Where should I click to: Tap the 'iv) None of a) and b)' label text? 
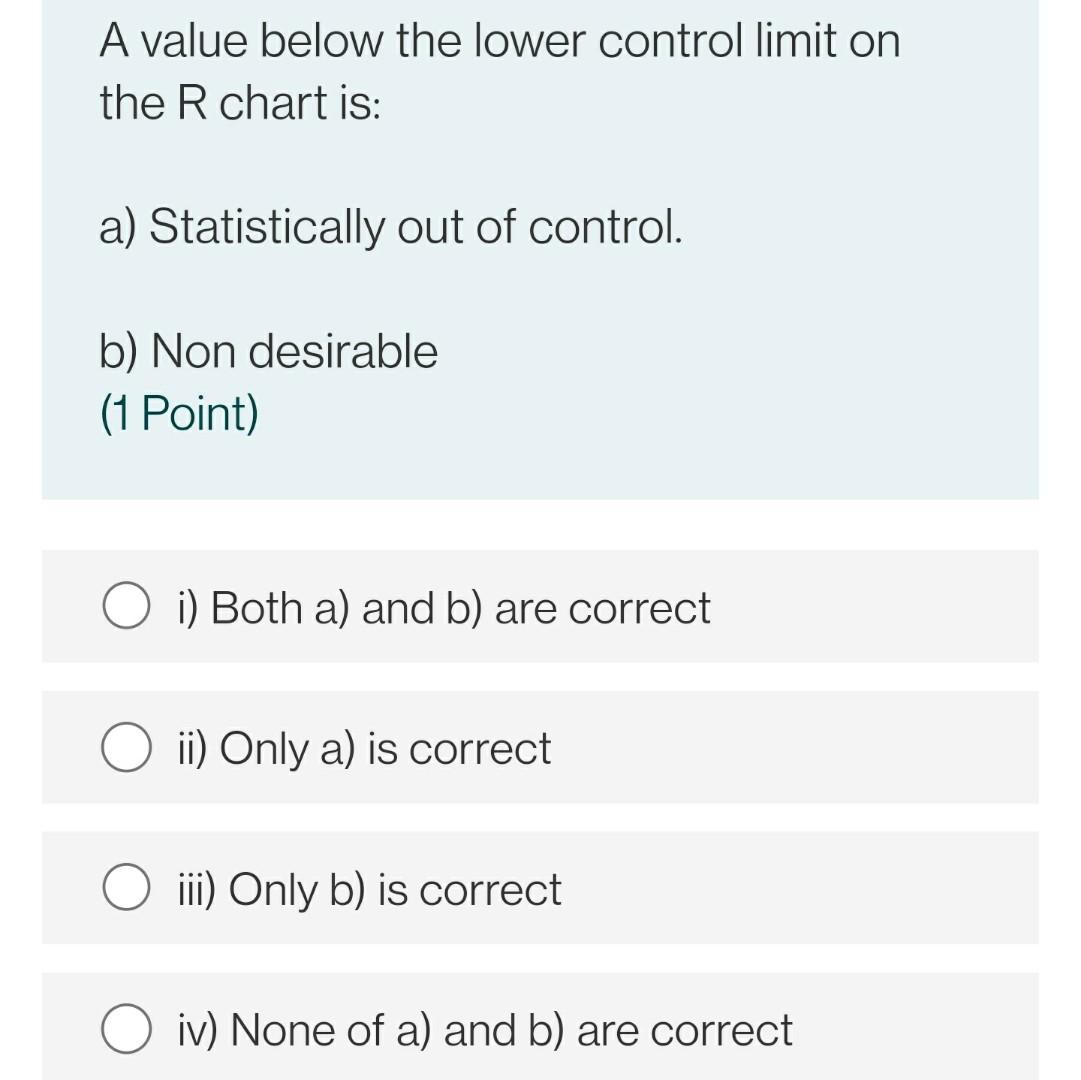(x=370, y=1030)
